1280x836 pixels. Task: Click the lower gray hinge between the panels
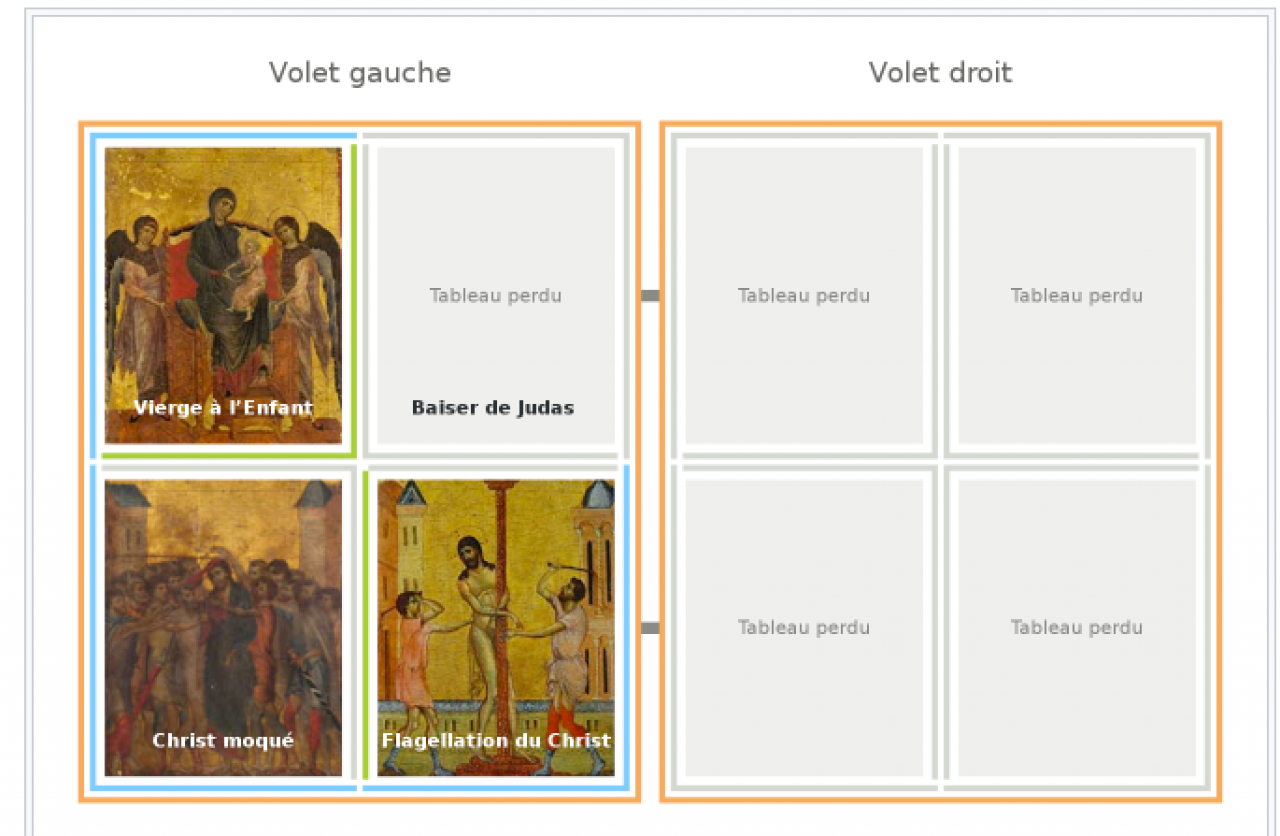[650, 628]
